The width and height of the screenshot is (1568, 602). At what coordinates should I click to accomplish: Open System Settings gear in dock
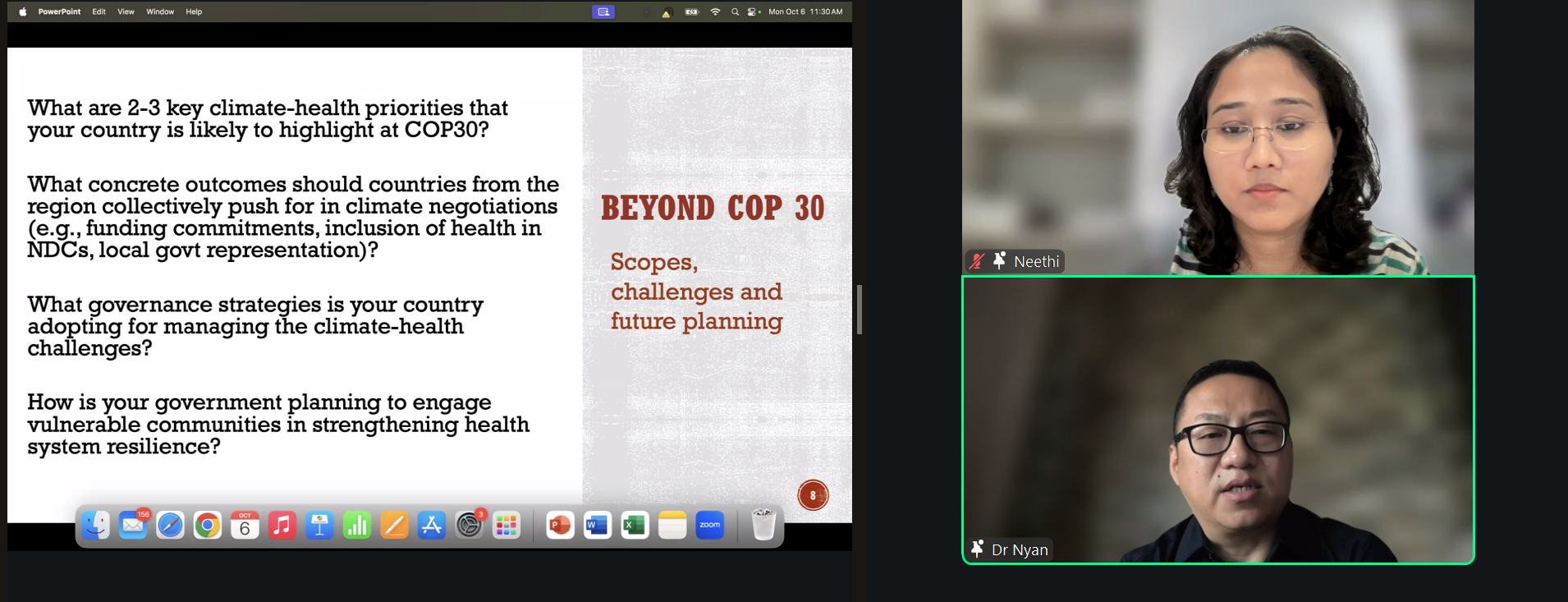pyautogui.click(x=469, y=526)
